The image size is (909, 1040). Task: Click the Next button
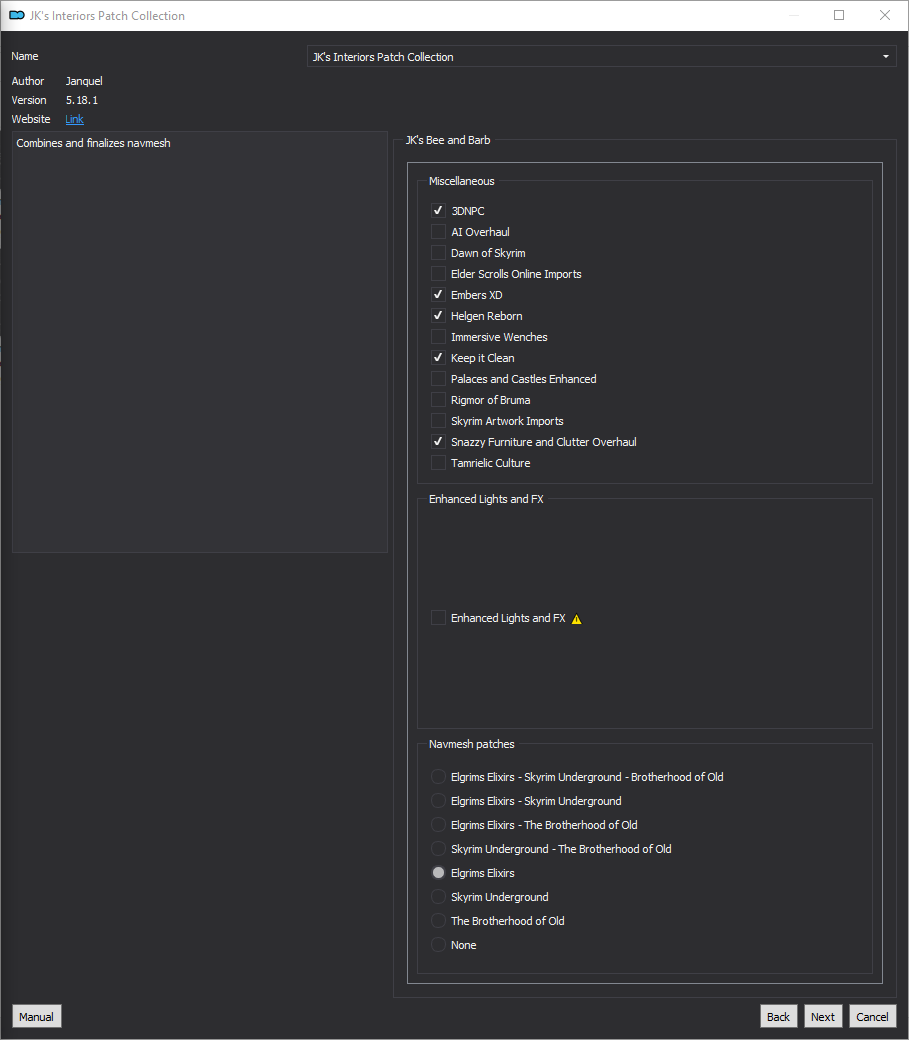pos(823,1016)
